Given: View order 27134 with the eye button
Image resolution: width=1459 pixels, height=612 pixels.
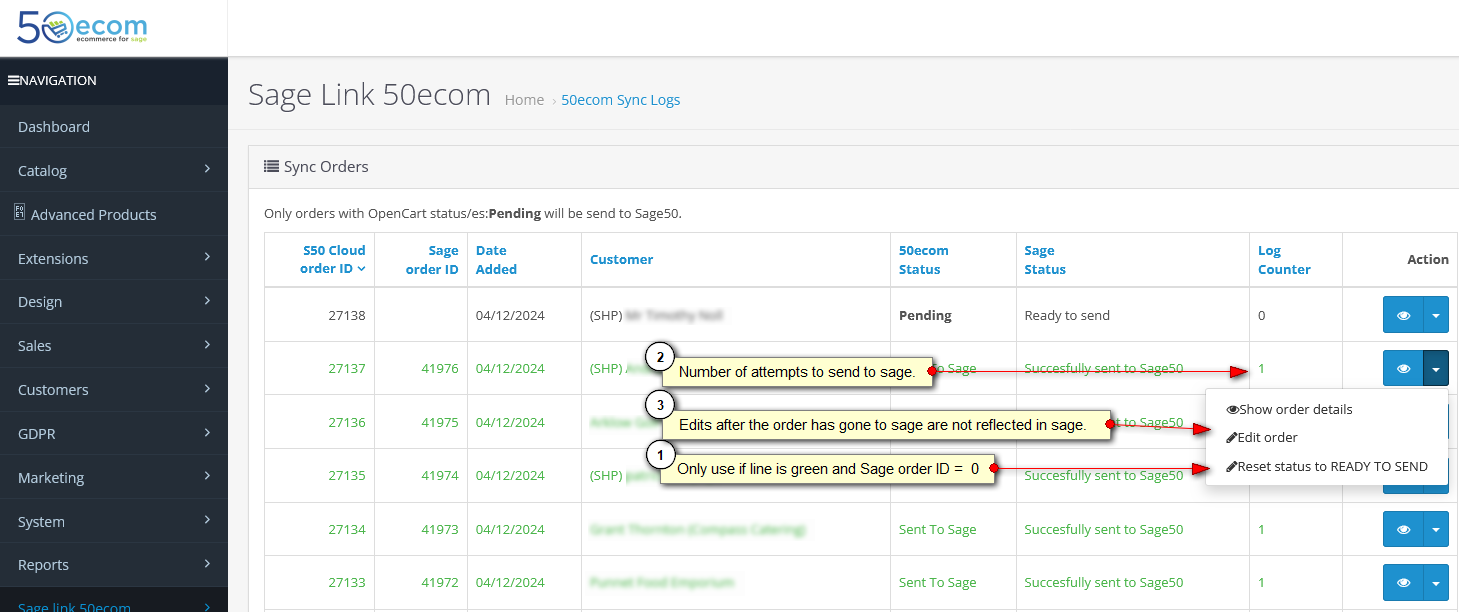Looking at the screenshot, I should click(1404, 529).
